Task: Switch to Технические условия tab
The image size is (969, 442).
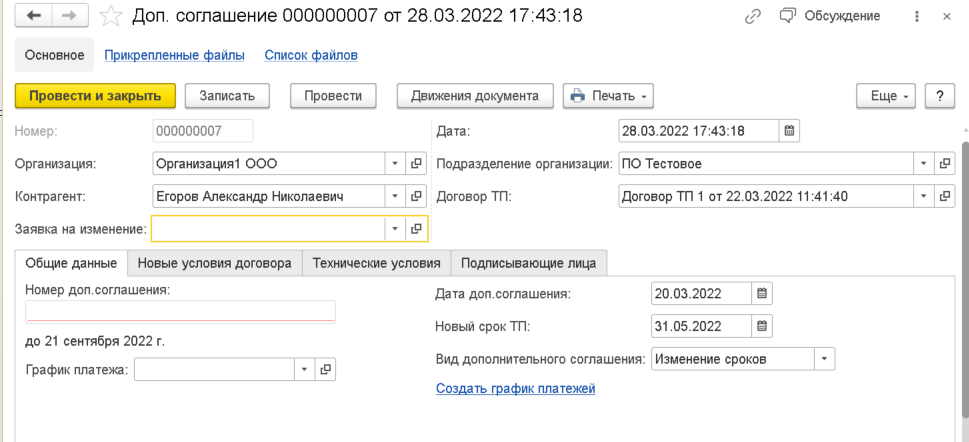Action: pos(376,263)
